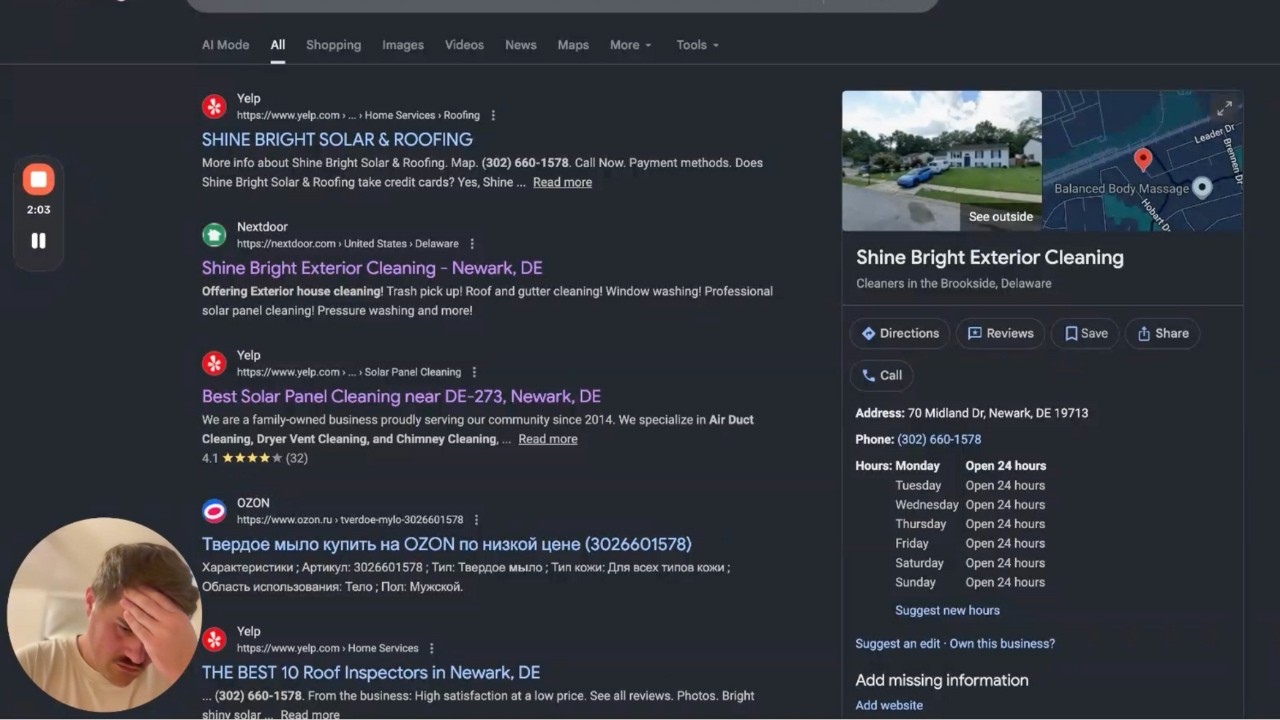Expand the More search categories dropdown
The image size is (1280, 720).
(631, 45)
